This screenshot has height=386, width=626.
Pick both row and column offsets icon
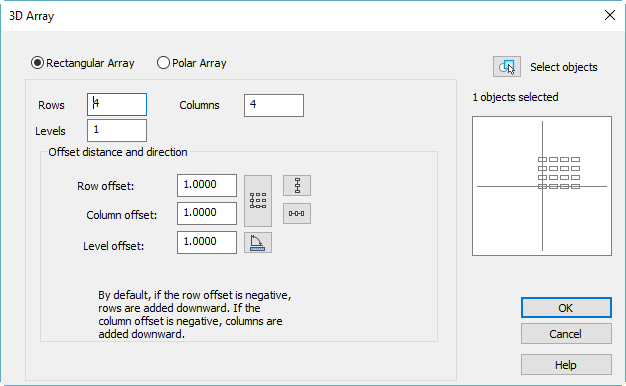coord(258,200)
